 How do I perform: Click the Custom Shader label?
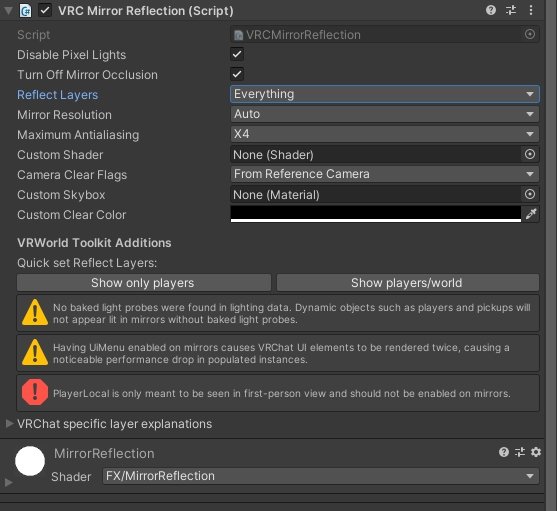(x=60, y=155)
